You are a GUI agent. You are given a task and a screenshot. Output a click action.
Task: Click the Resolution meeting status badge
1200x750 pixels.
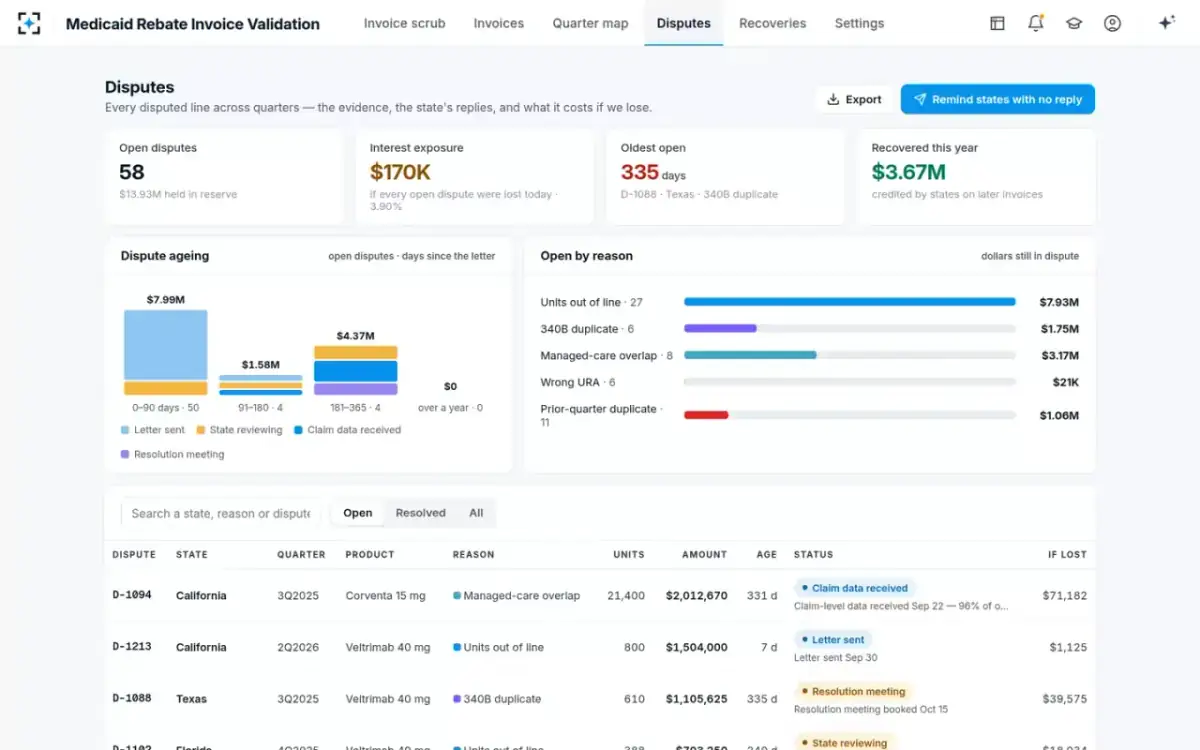[853, 691]
